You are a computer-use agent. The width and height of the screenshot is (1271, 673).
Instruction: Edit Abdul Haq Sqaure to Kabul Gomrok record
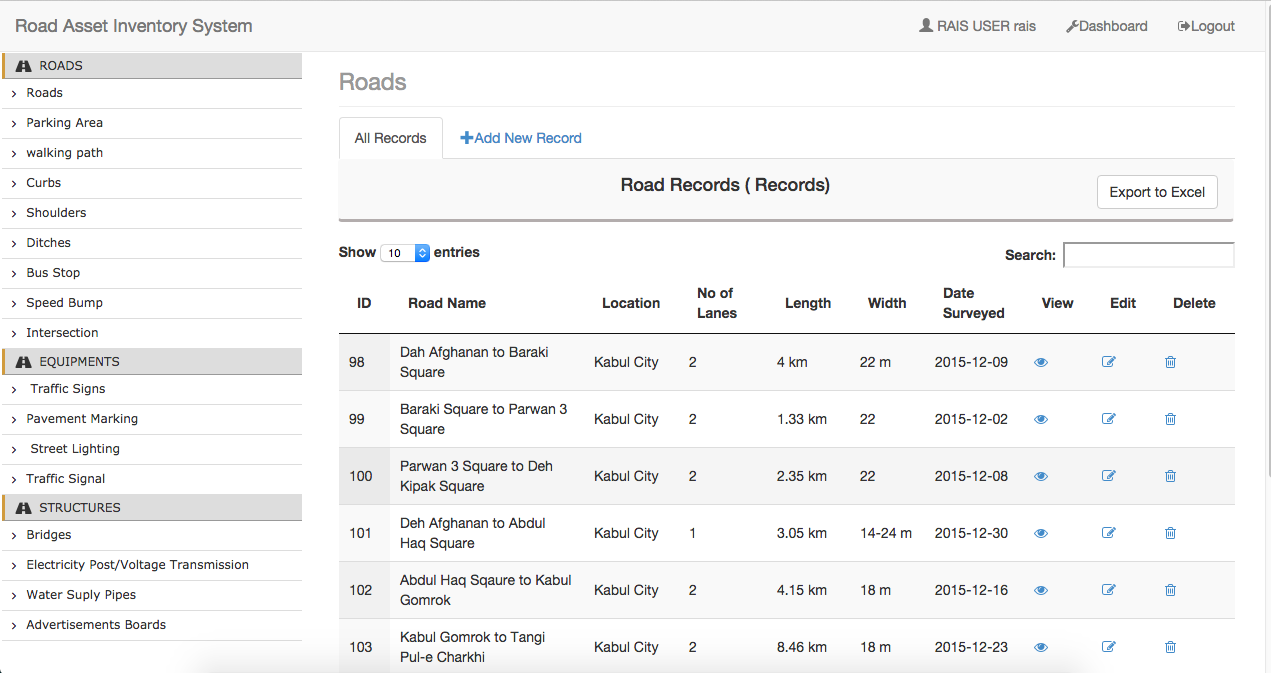click(x=1108, y=590)
